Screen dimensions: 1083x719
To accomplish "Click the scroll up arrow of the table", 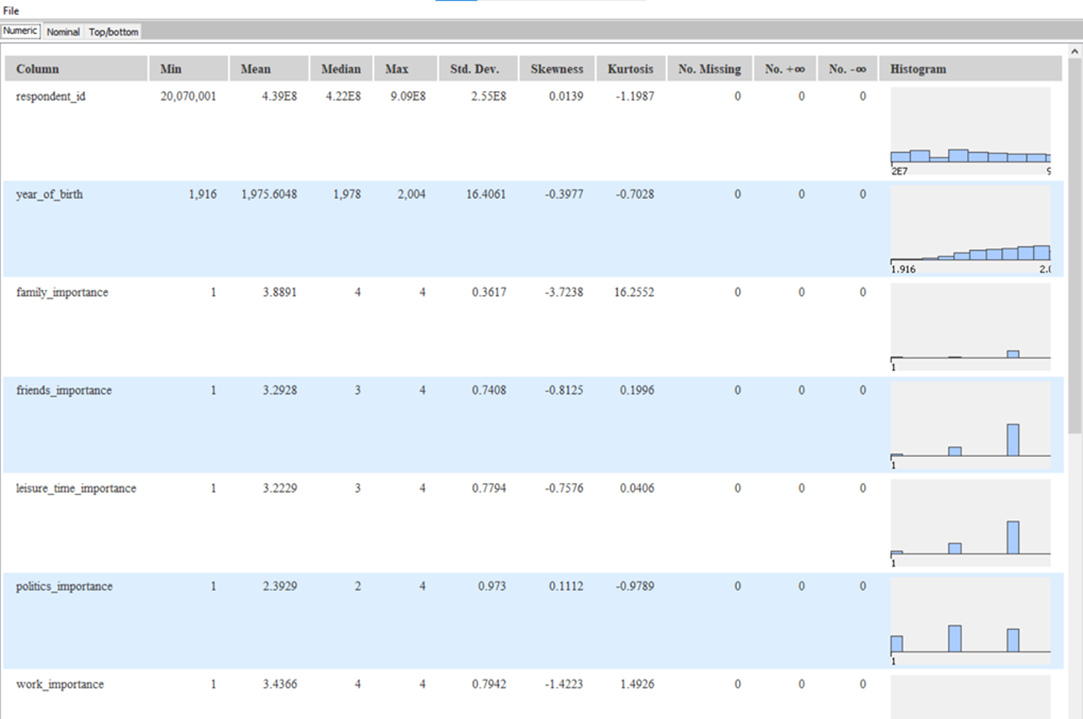I will (1075, 51).
